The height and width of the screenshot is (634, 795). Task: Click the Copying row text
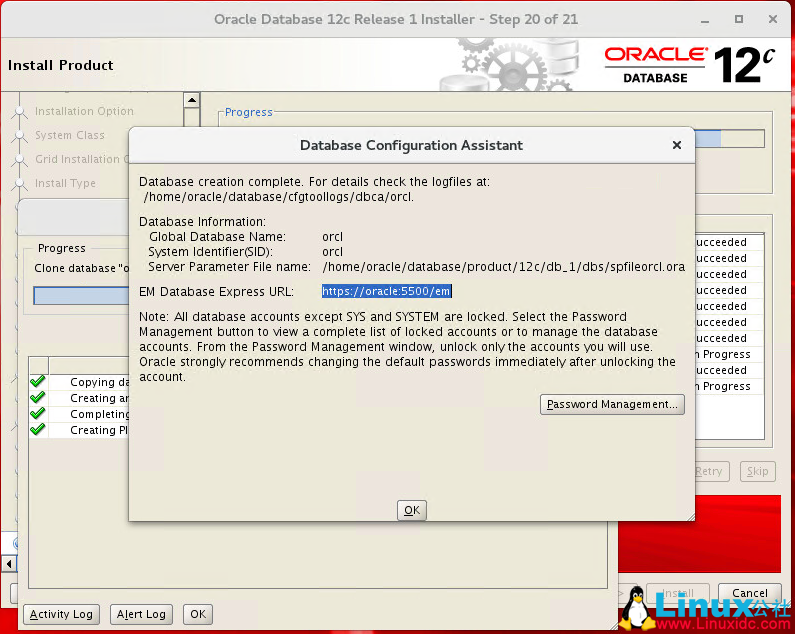[x=99, y=382]
